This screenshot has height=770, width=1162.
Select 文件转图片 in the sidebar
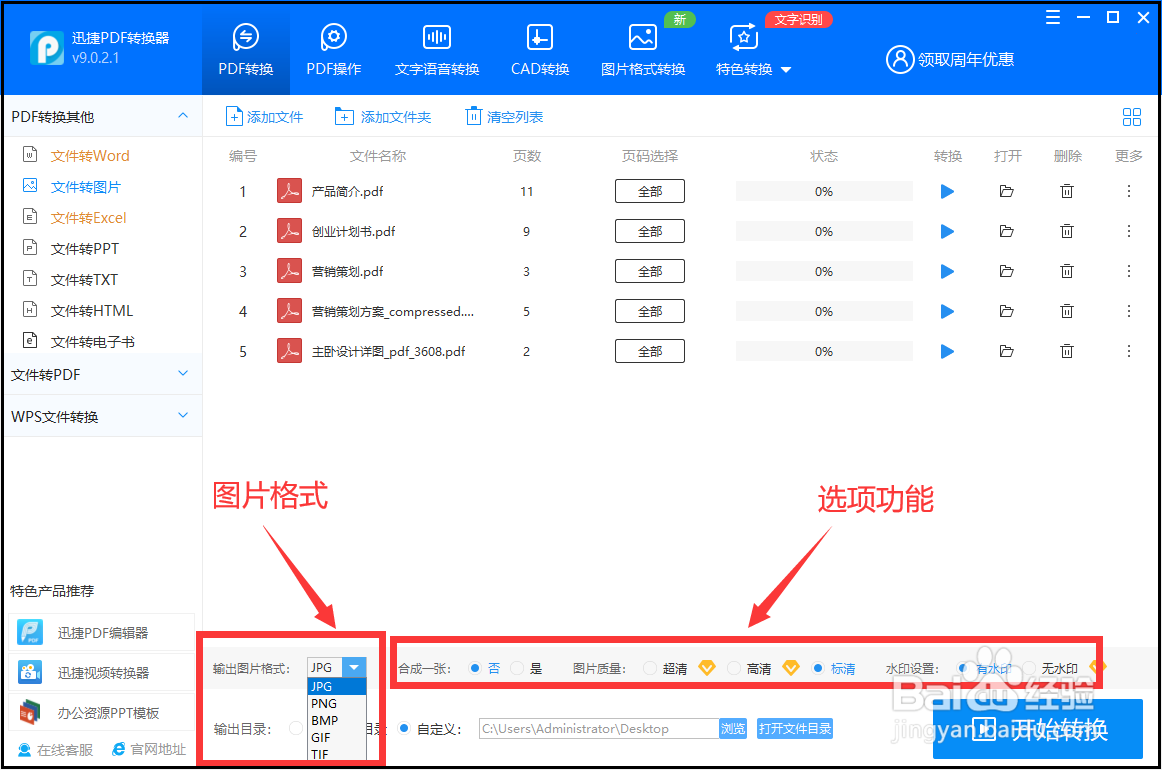tap(85, 187)
